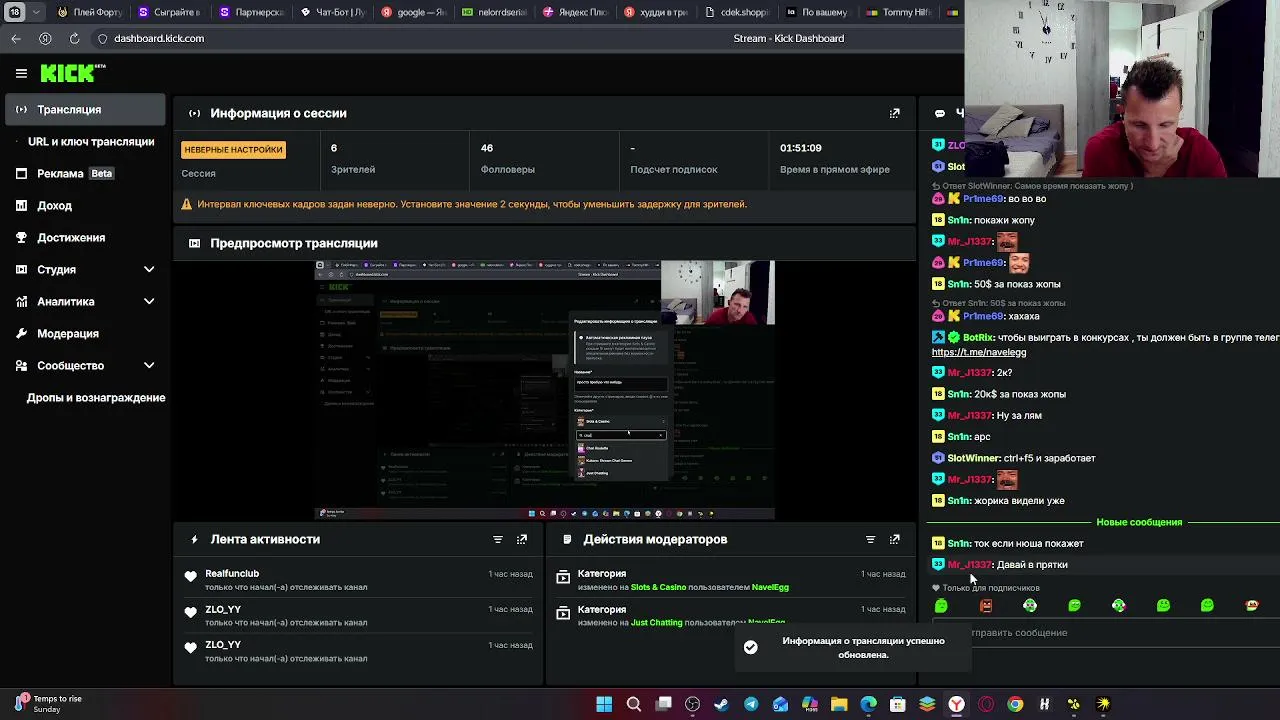
Task: Click the BotRix username in chat
Action: 979,338
